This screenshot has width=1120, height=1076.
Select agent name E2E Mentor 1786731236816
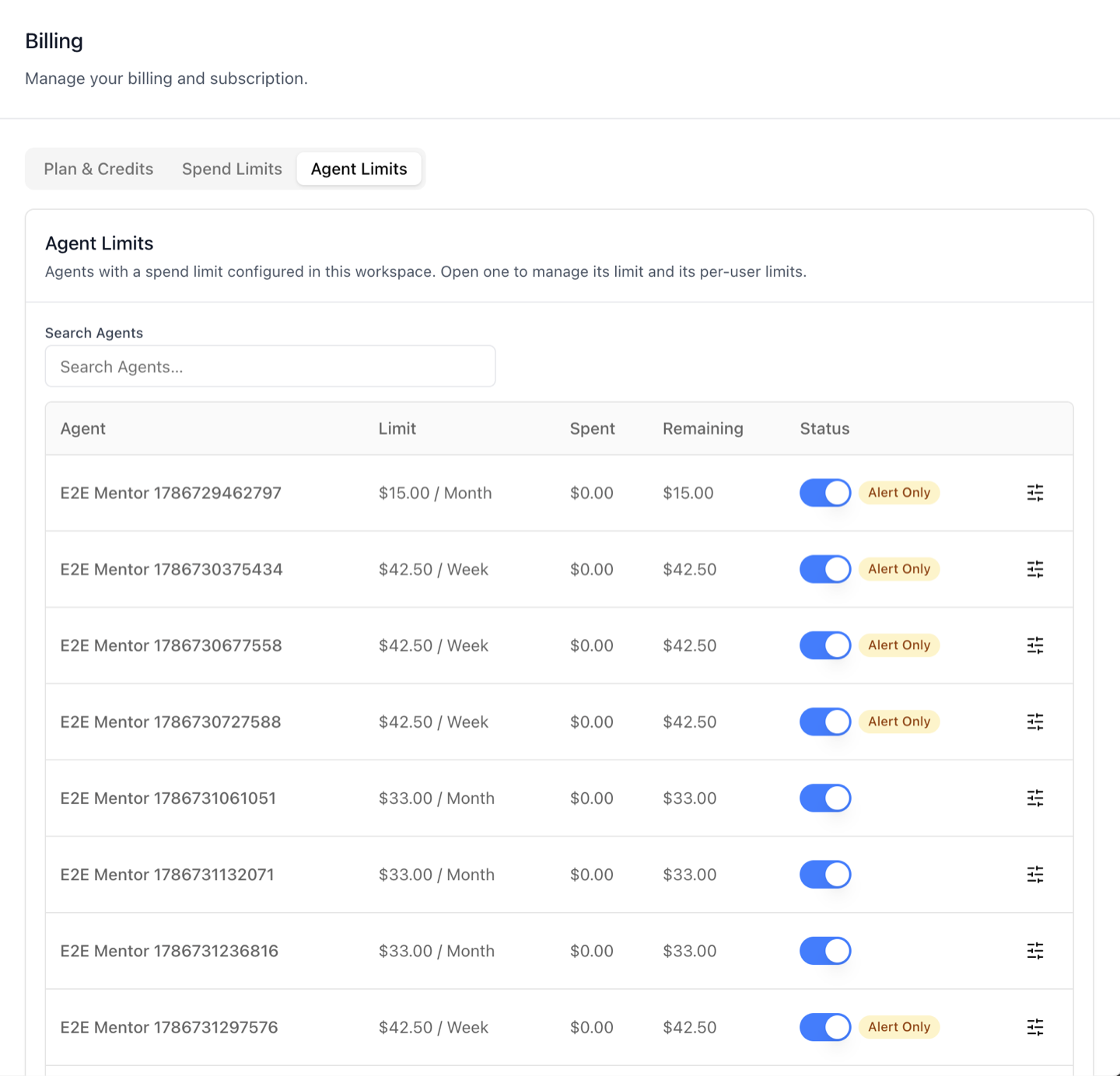click(x=170, y=951)
